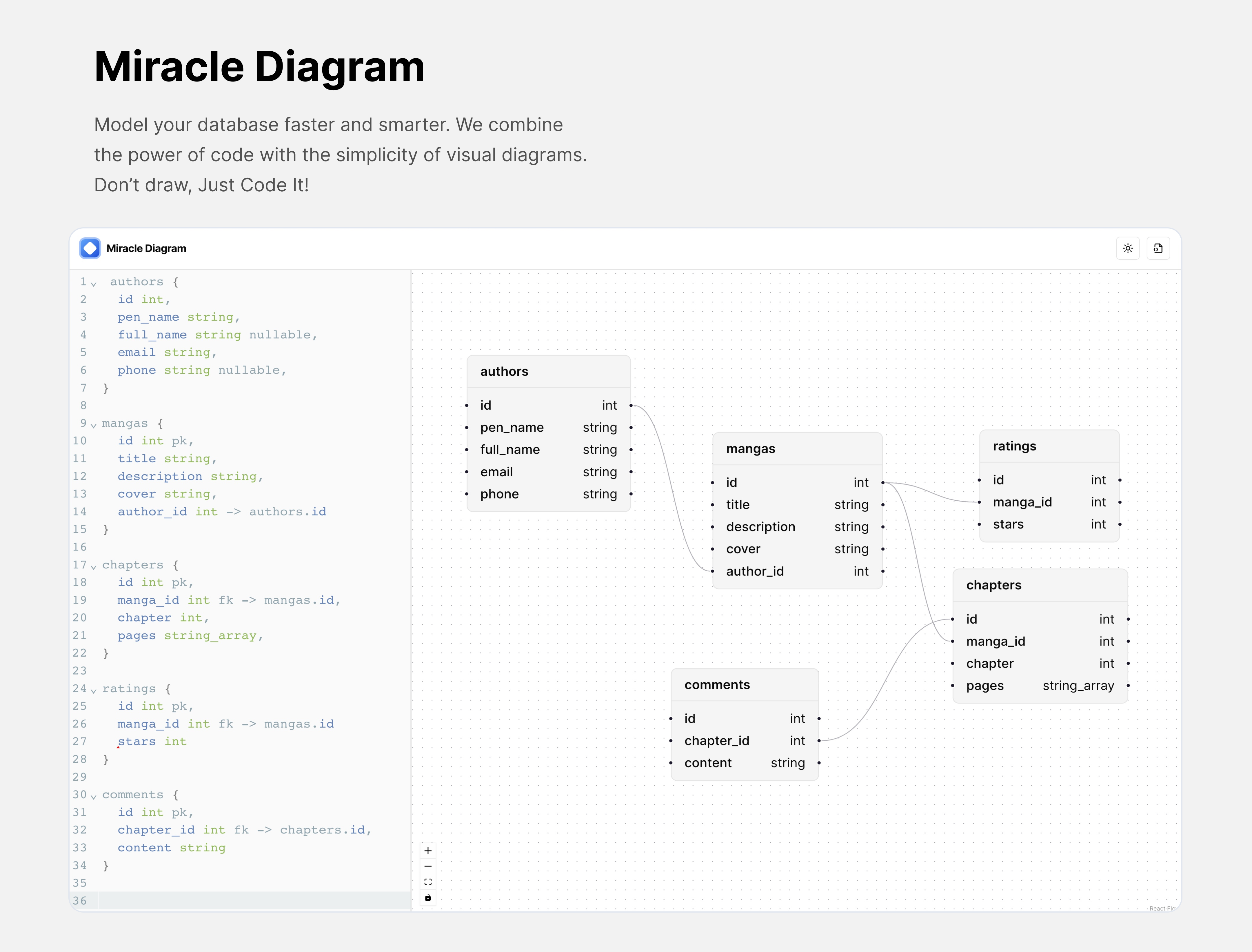This screenshot has height=952, width=1252.
Task: Collapse the mangas code block chevron
Action: click(94, 425)
